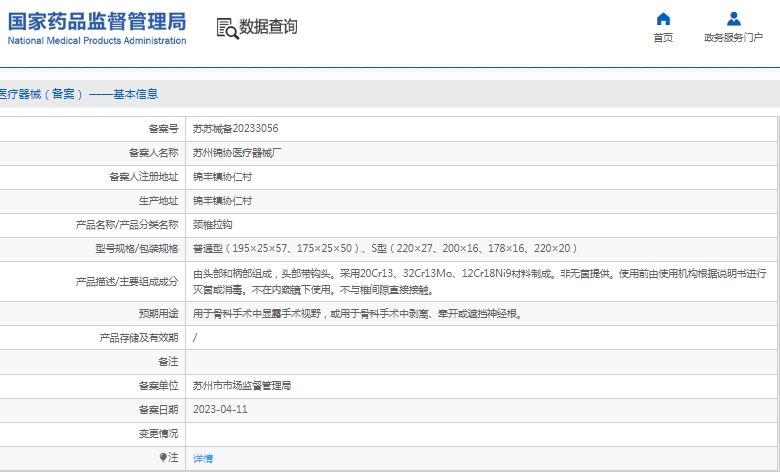Click the 型号规格/包装规格 label
Screen dimensions: 780x475
(137, 249)
